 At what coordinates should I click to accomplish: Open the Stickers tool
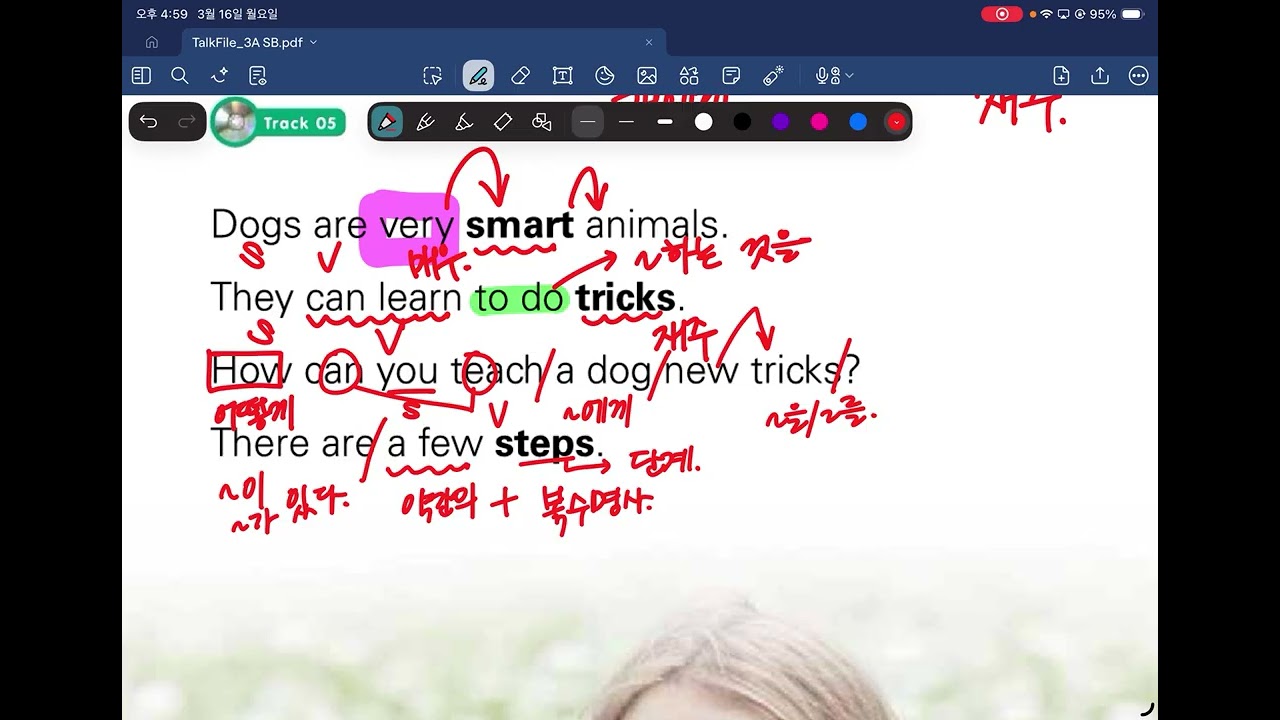[x=605, y=76]
